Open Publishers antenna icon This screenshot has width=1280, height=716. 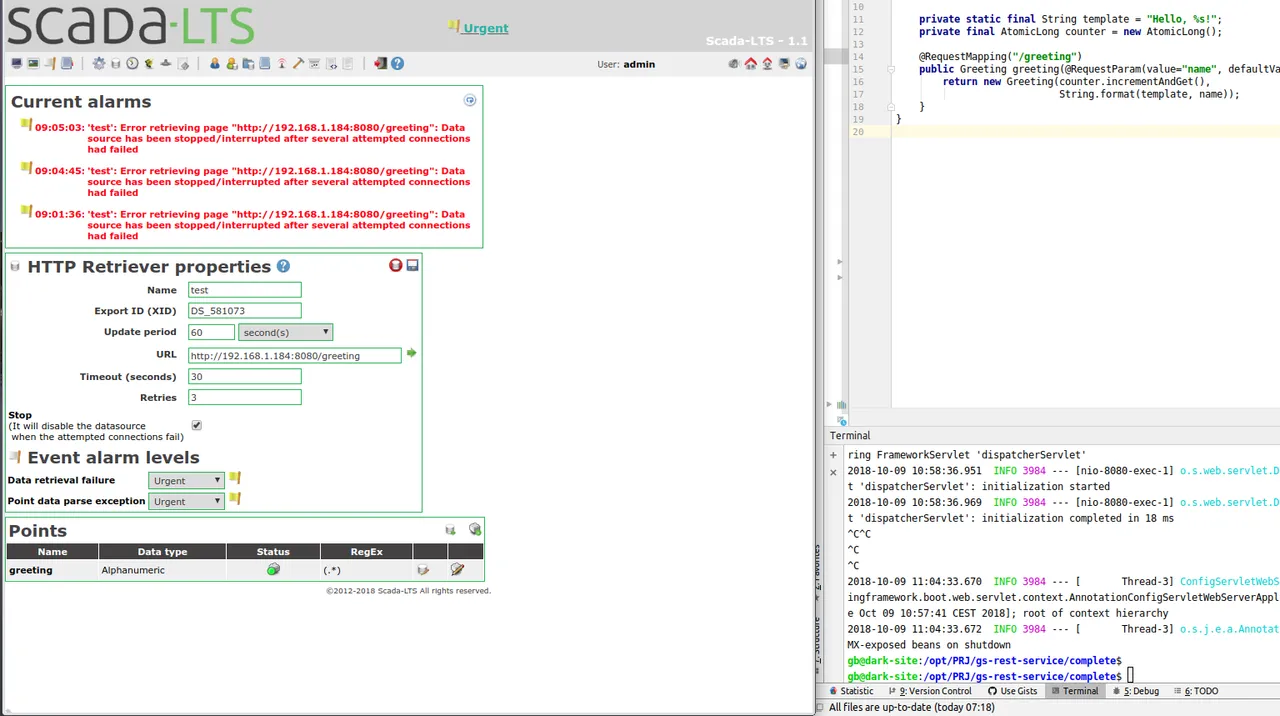(282, 64)
